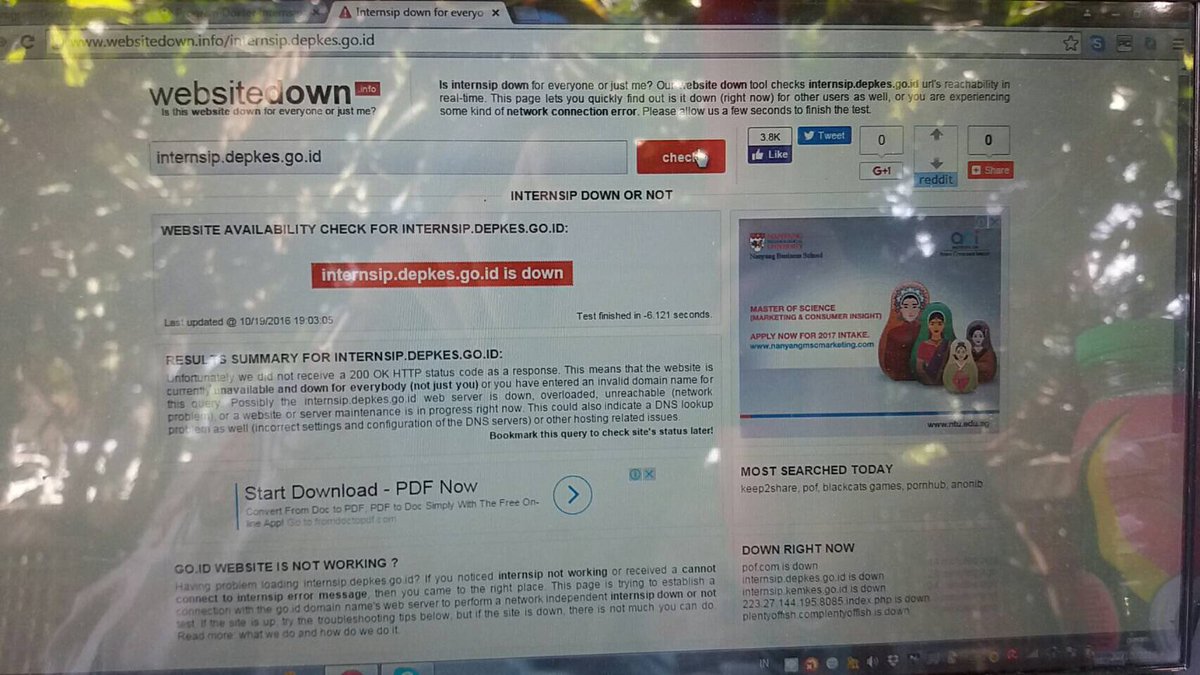Click the domain input field

click(x=388, y=157)
